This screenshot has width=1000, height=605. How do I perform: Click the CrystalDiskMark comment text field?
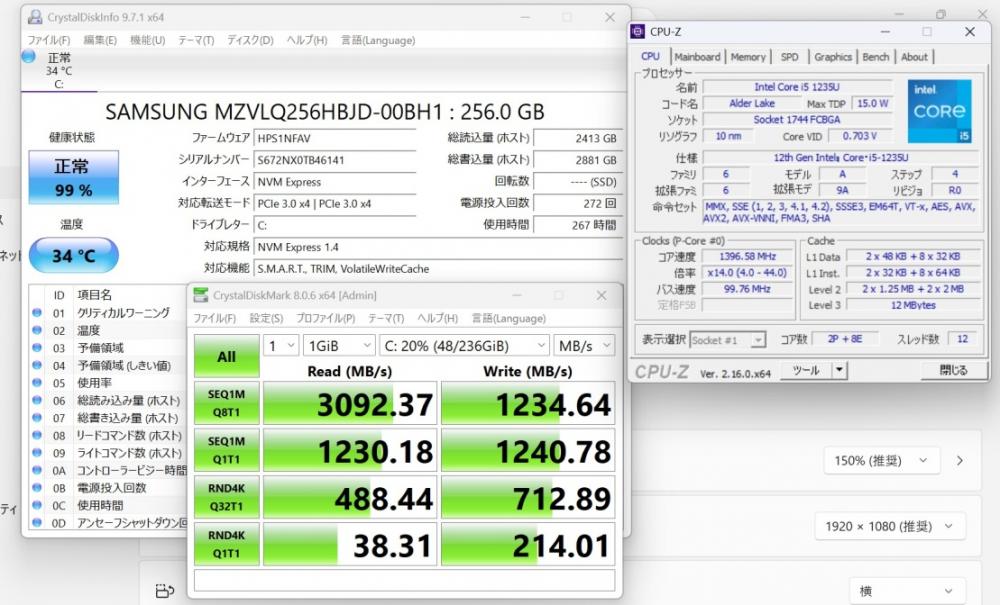pos(404,580)
